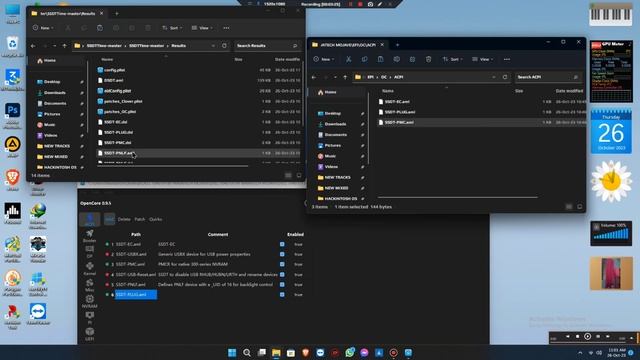Add new tab in ACPI Explorer window

click(397, 44)
